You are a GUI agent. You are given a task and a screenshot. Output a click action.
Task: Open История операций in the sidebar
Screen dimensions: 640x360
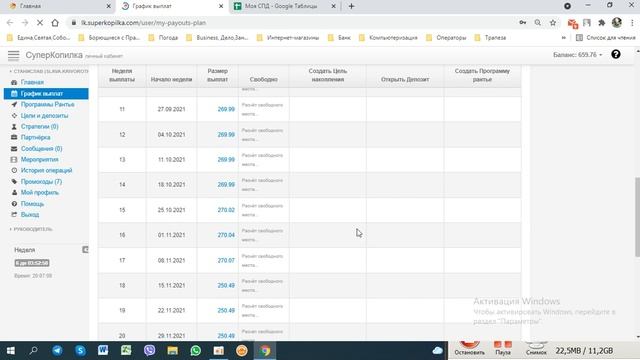pyautogui.click(x=46, y=170)
